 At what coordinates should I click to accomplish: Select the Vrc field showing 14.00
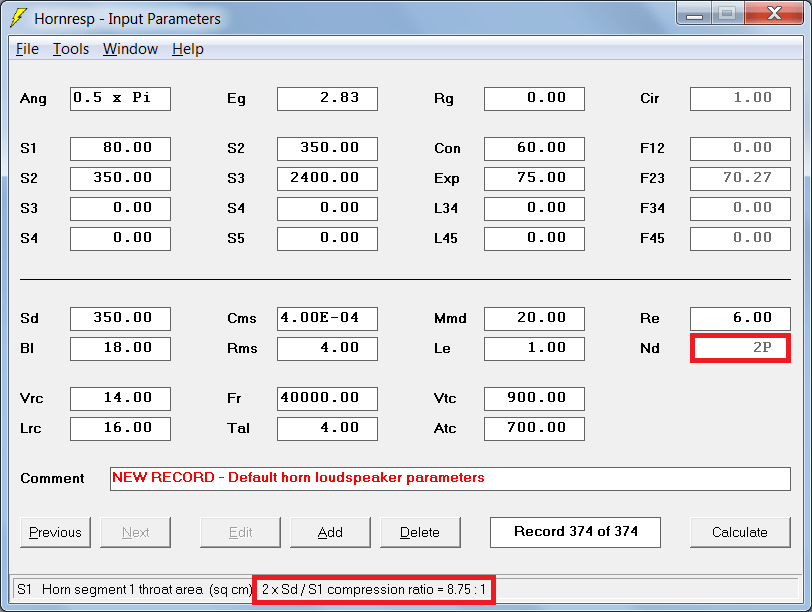[x=120, y=399]
